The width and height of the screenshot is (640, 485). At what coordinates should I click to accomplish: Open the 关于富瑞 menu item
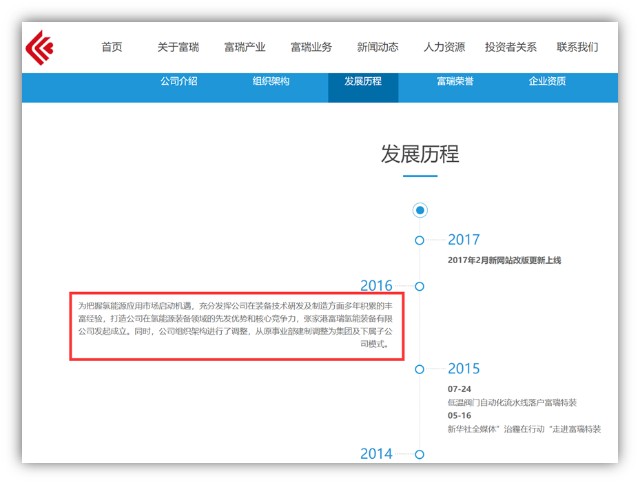(x=178, y=47)
